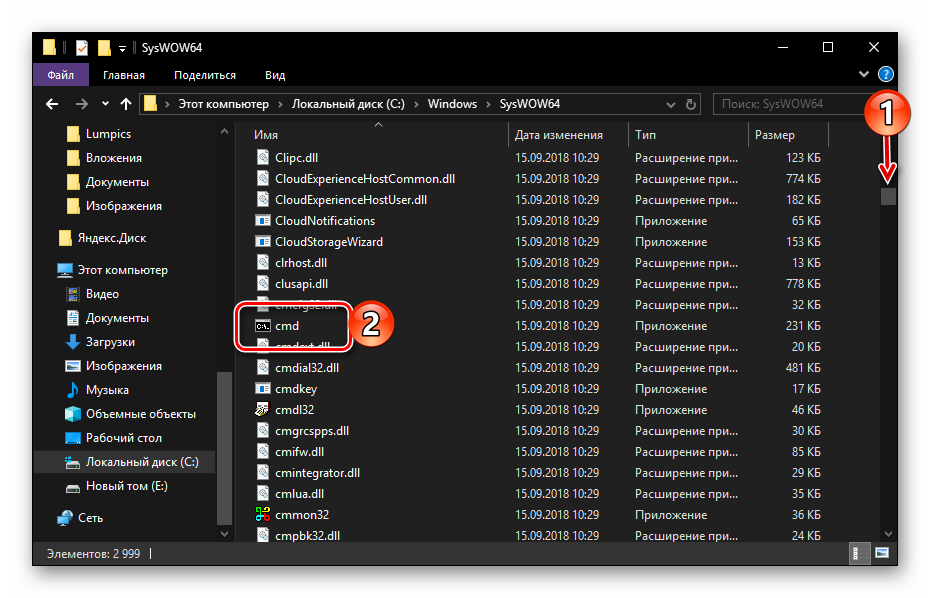Image resolution: width=930 pixels, height=598 pixels.
Task: Click into the Поиск: SysWOW64 search field
Action: [x=789, y=104]
